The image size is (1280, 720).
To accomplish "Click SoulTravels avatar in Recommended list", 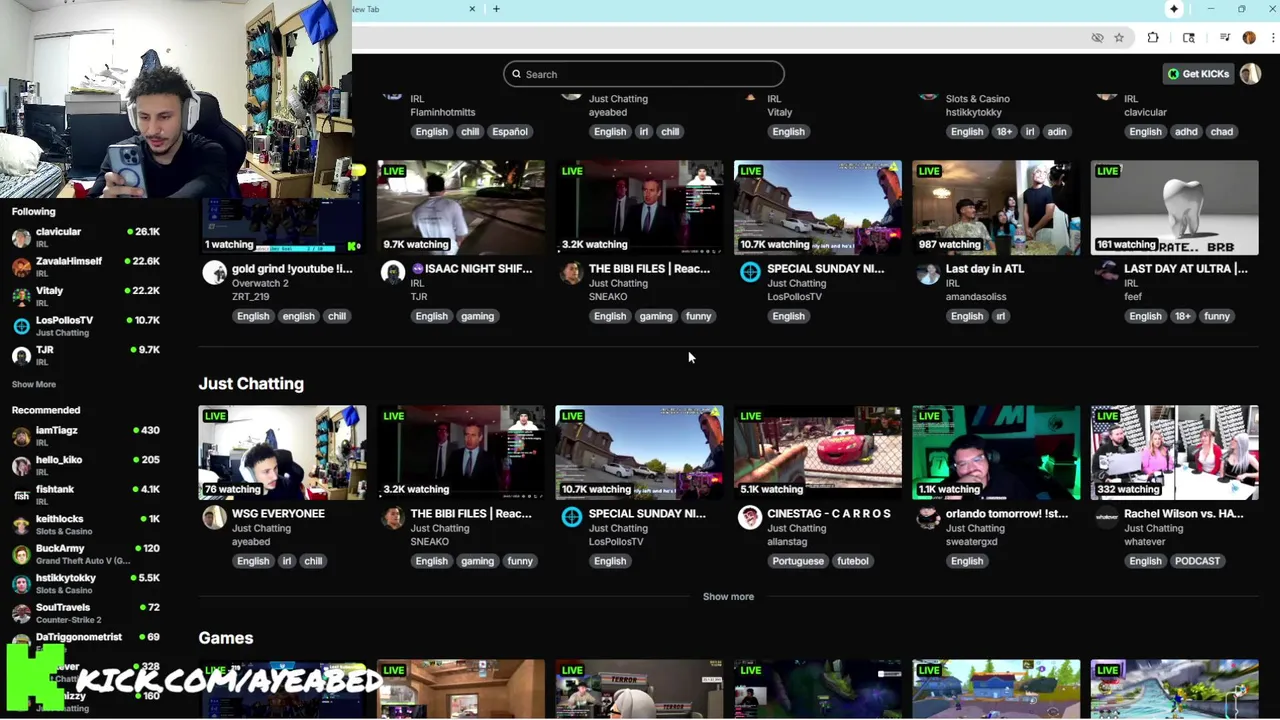I will (21, 613).
